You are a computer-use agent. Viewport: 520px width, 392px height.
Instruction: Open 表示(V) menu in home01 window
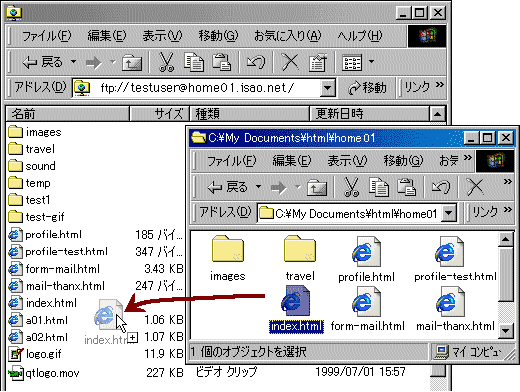pyautogui.click(x=347, y=161)
